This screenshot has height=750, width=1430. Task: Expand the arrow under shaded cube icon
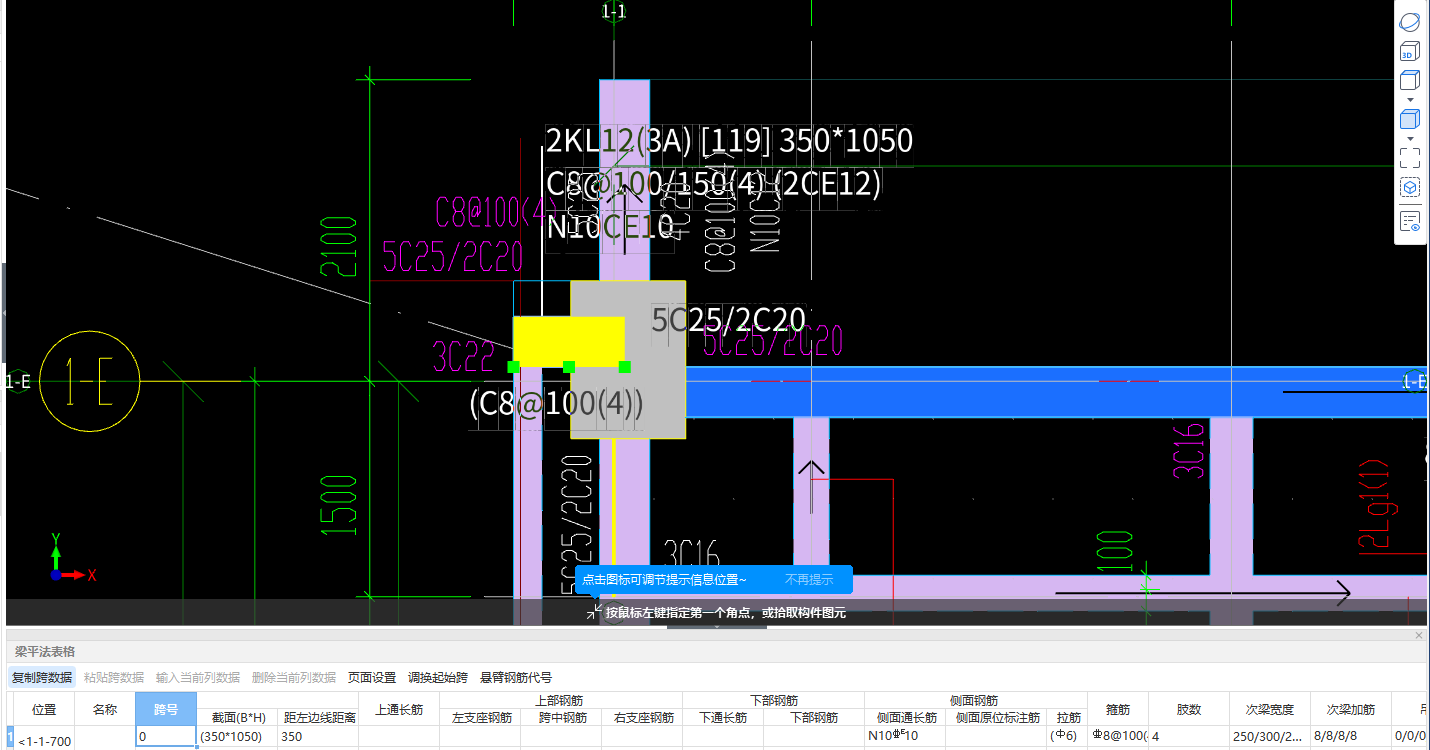[x=1410, y=139]
